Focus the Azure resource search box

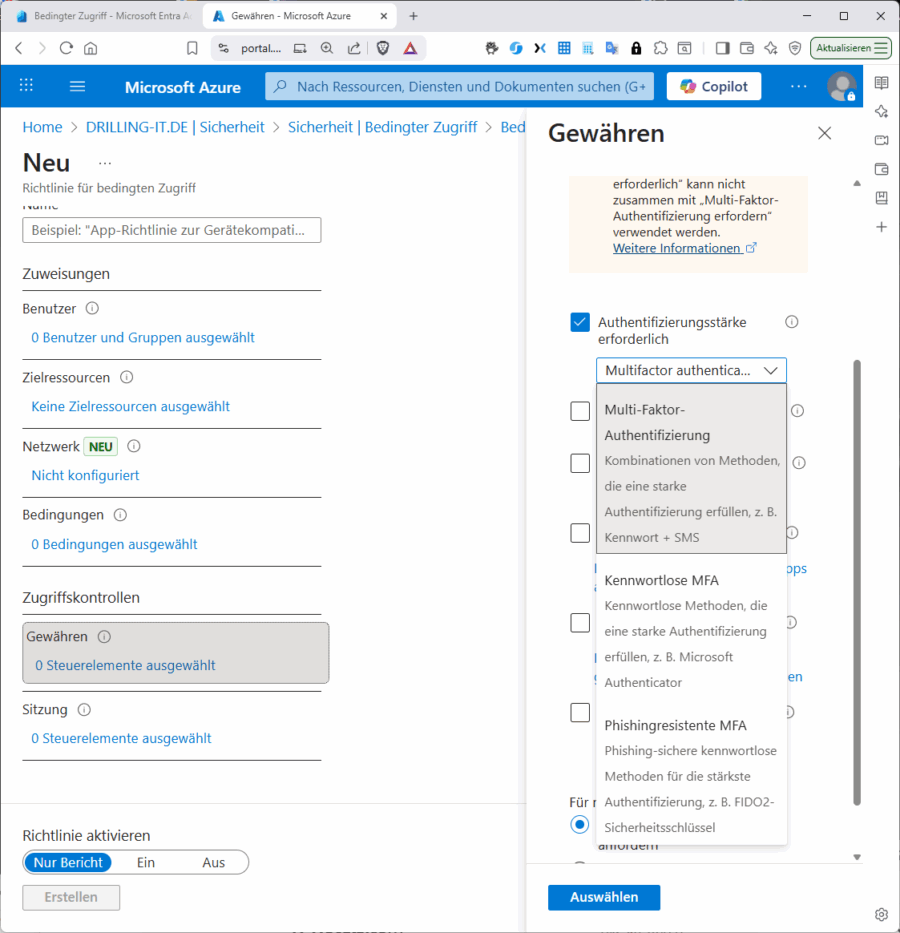click(x=459, y=86)
